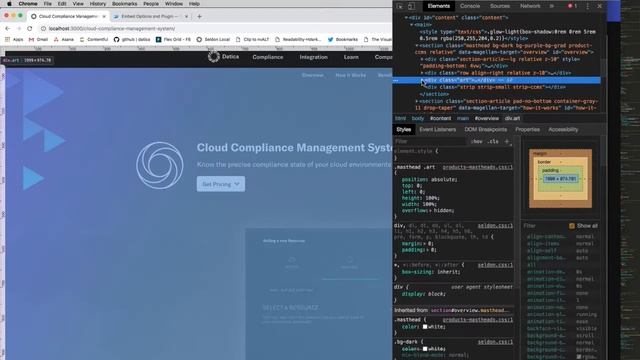Viewport: 640px width, 360px height.
Task: Open the Gmail bookmark
Action: click(38, 40)
